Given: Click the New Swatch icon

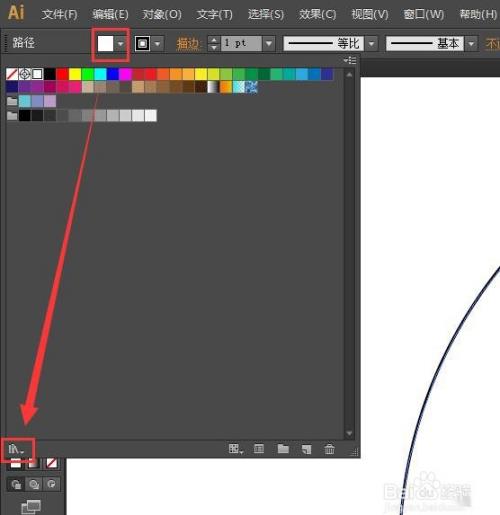Looking at the screenshot, I should 306,449.
